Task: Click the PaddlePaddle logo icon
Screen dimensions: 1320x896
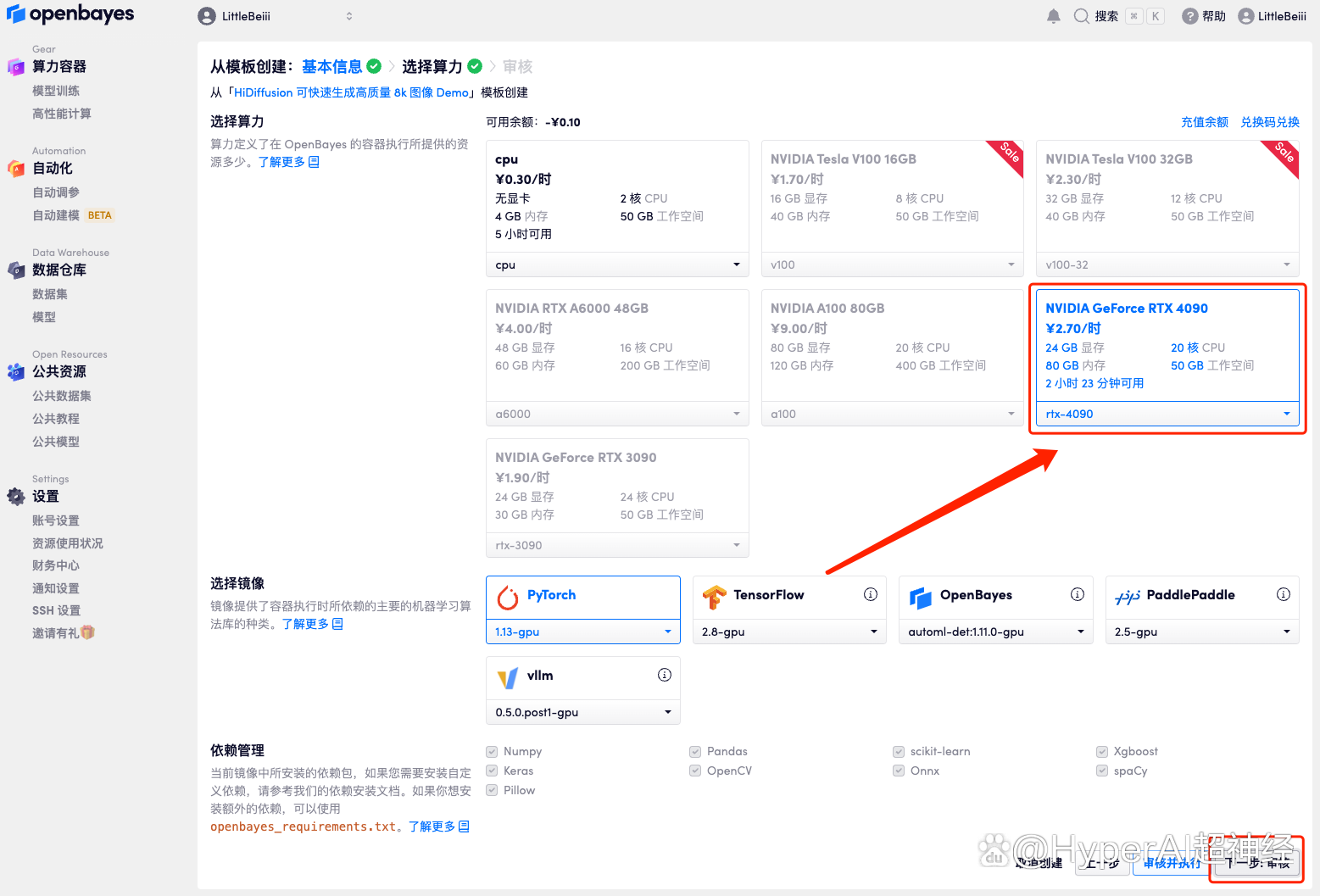Action: pos(1128,598)
